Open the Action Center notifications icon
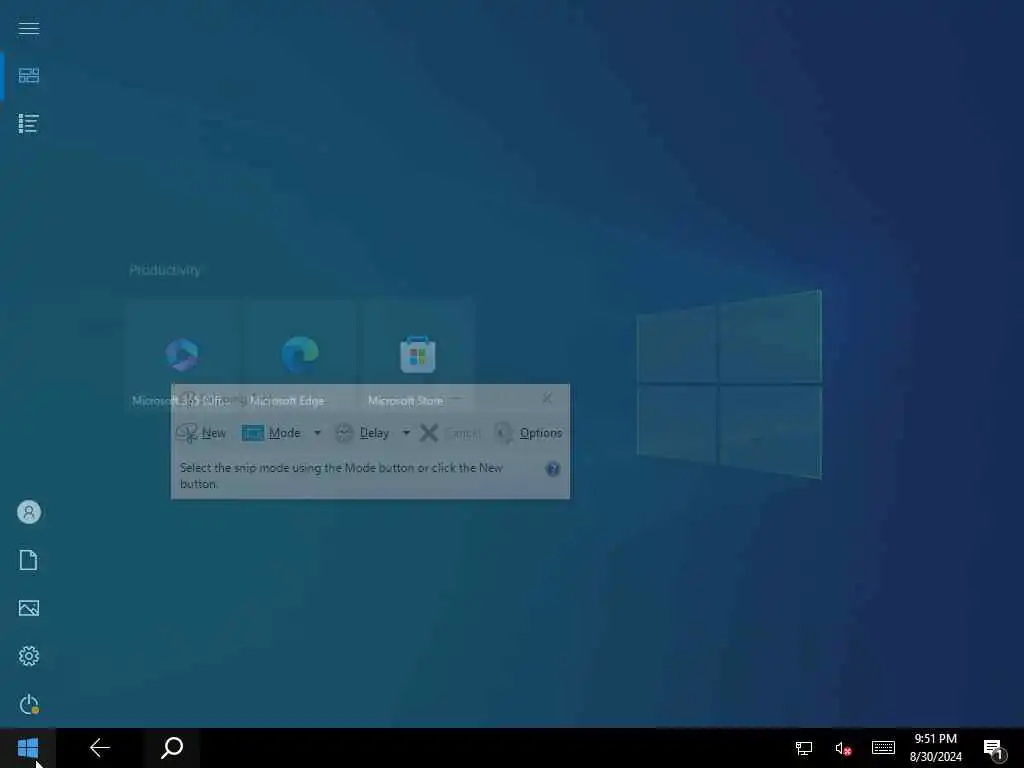Image resolution: width=1024 pixels, height=768 pixels. coord(995,749)
